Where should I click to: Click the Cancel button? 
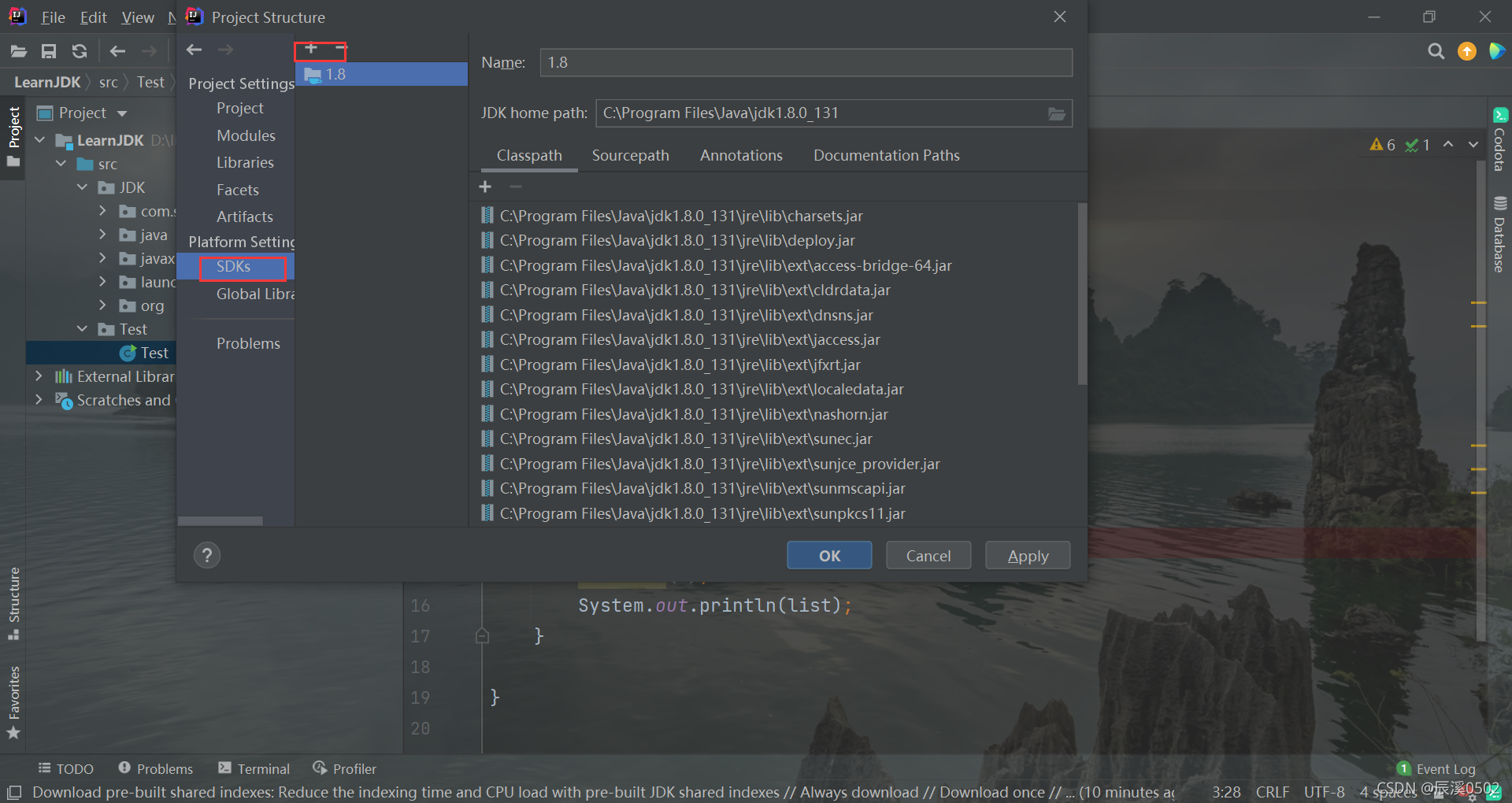tap(928, 556)
